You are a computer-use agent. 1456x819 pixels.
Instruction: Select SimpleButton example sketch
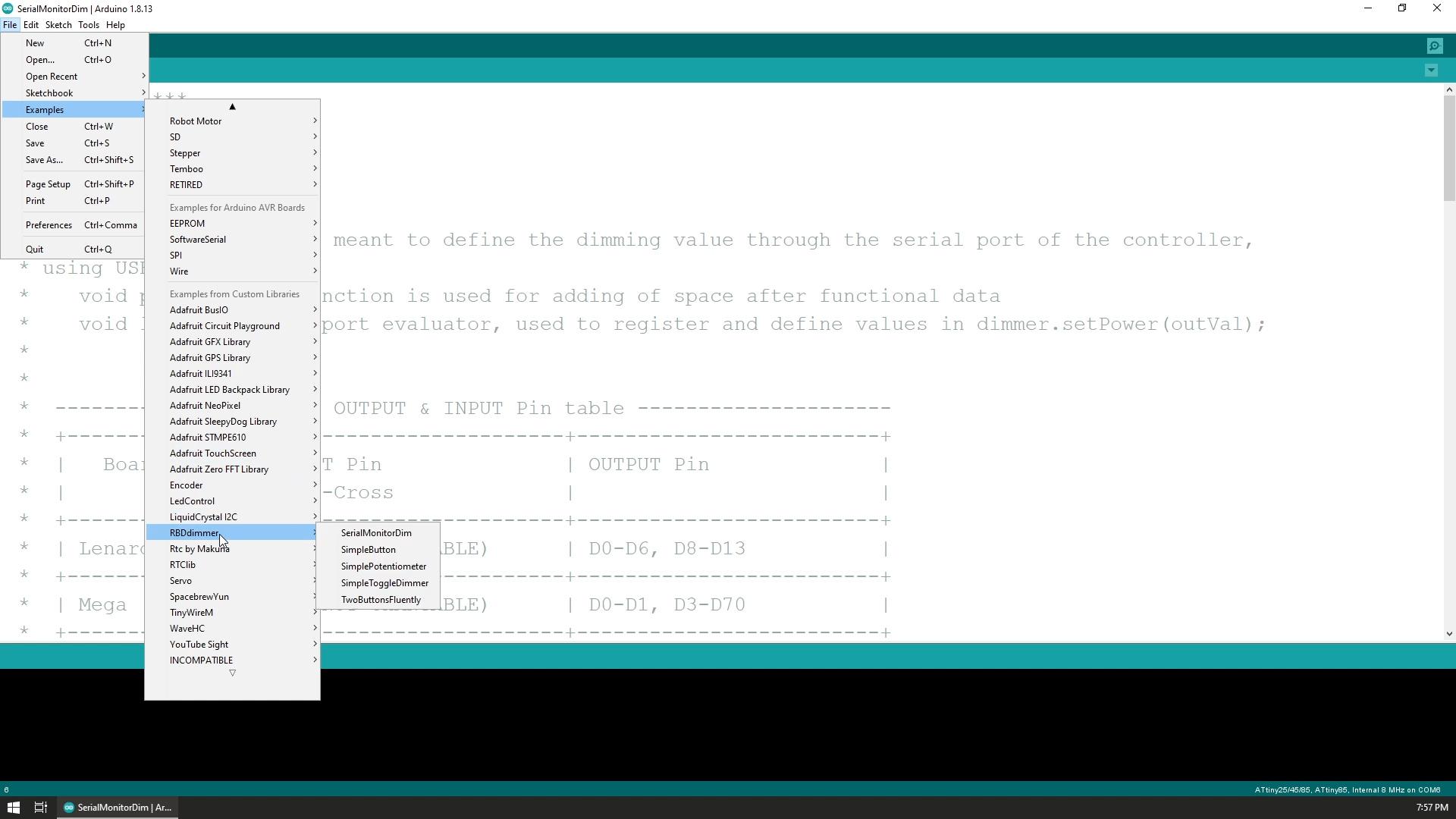[370, 549]
